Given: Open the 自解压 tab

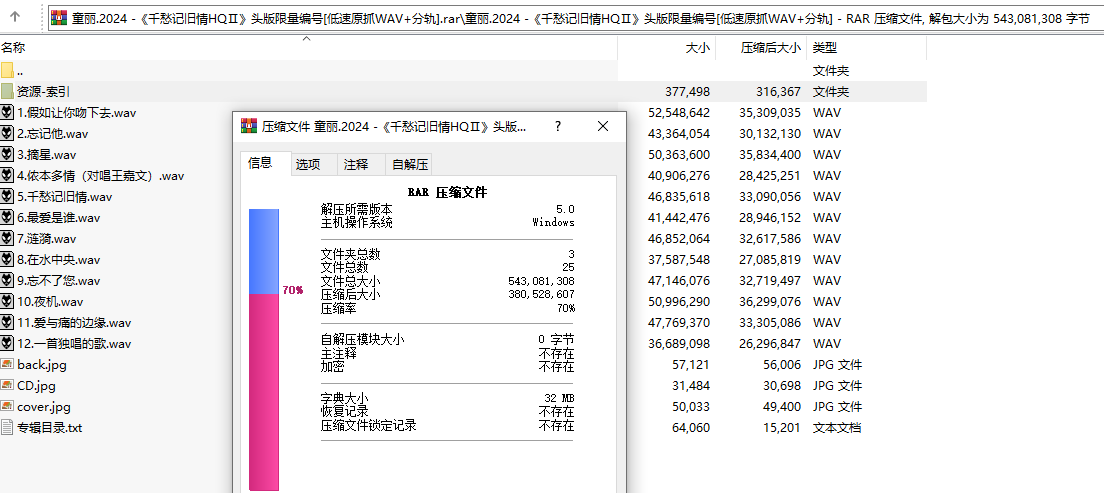Looking at the screenshot, I should tap(410, 165).
